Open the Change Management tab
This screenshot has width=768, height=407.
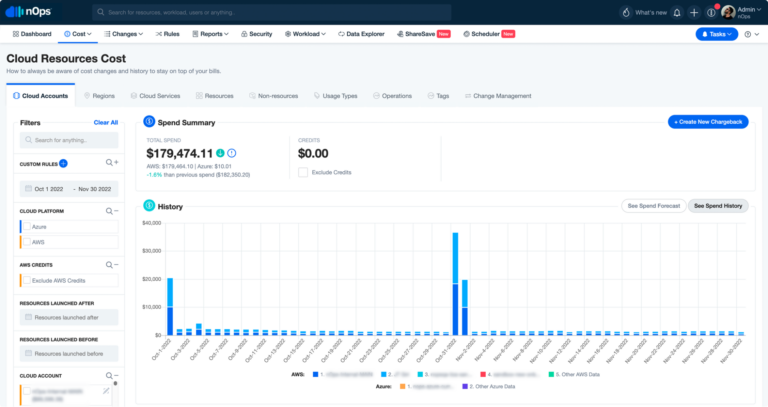click(504, 96)
